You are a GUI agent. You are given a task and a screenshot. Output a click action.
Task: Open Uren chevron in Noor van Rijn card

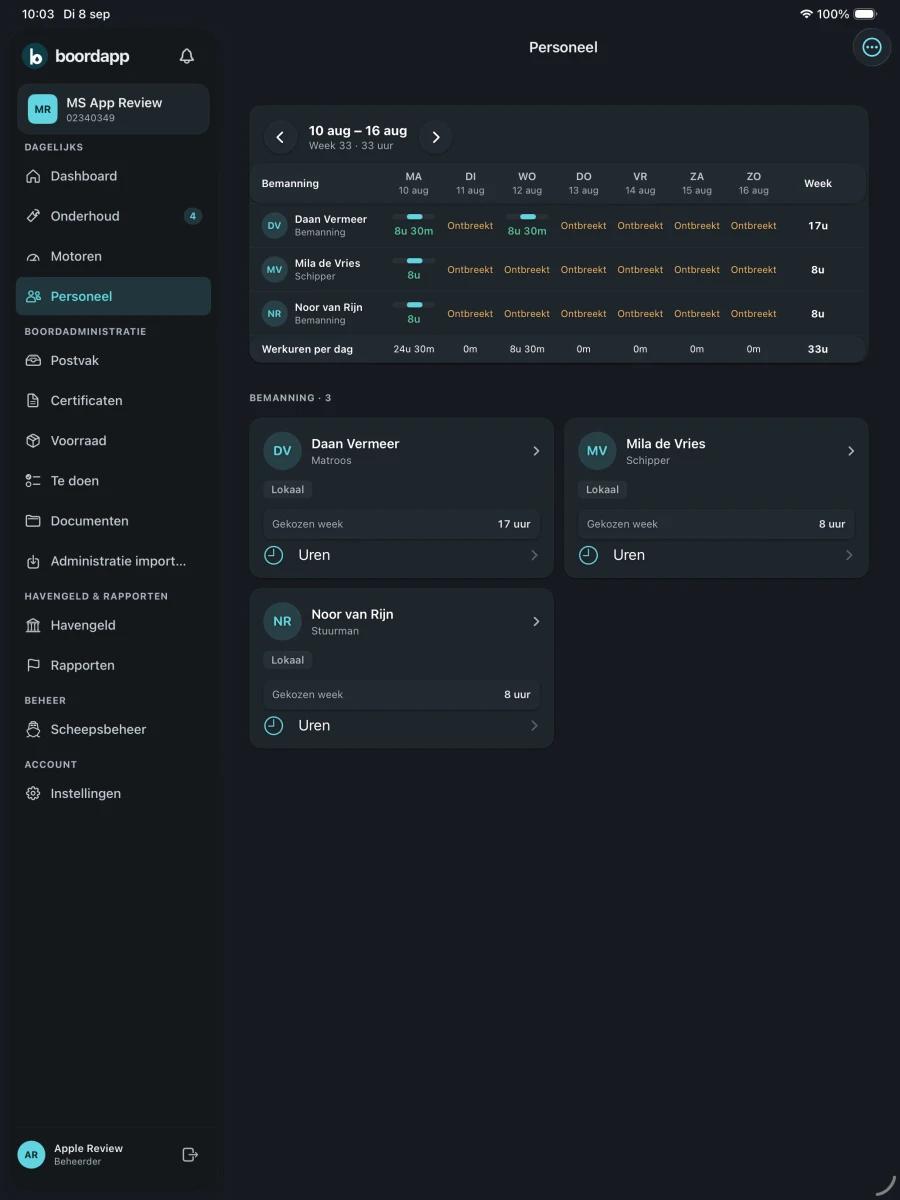click(x=534, y=726)
